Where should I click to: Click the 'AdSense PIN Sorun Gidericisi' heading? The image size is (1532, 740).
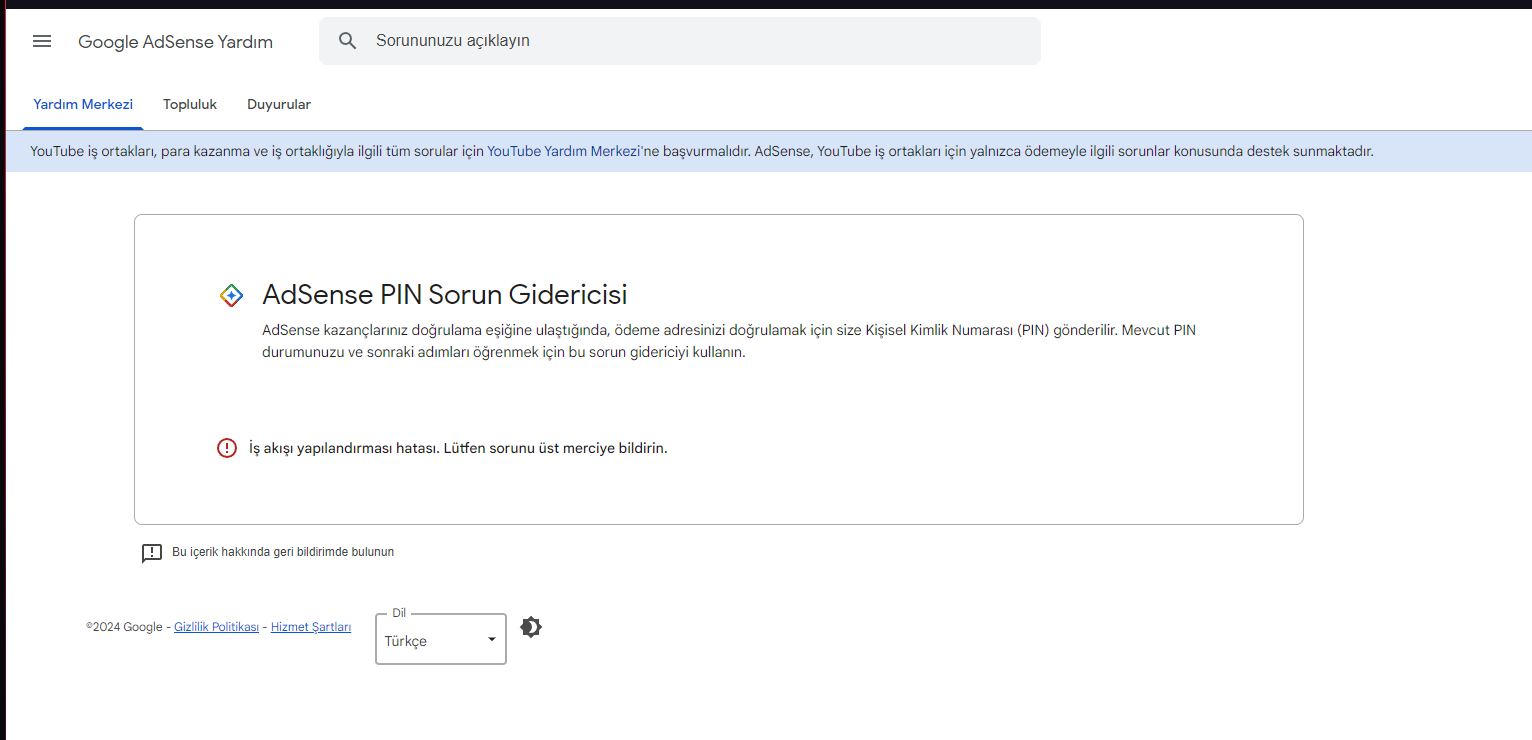pyautogui.click(x=445, y=295)
